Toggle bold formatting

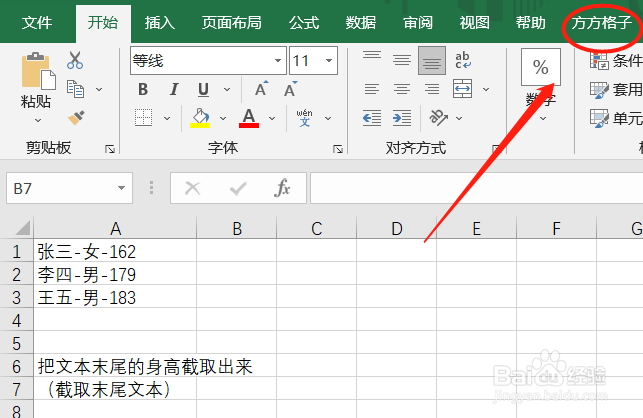(x=143, y=89)
